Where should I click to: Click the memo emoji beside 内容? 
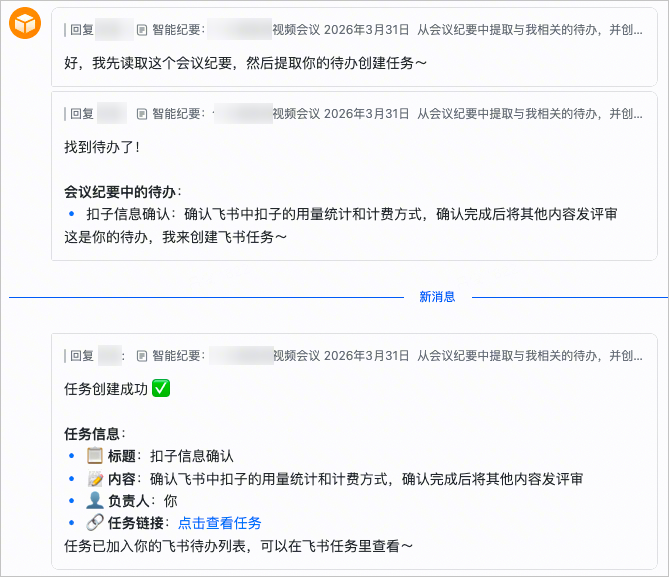(x=95, y=479)
